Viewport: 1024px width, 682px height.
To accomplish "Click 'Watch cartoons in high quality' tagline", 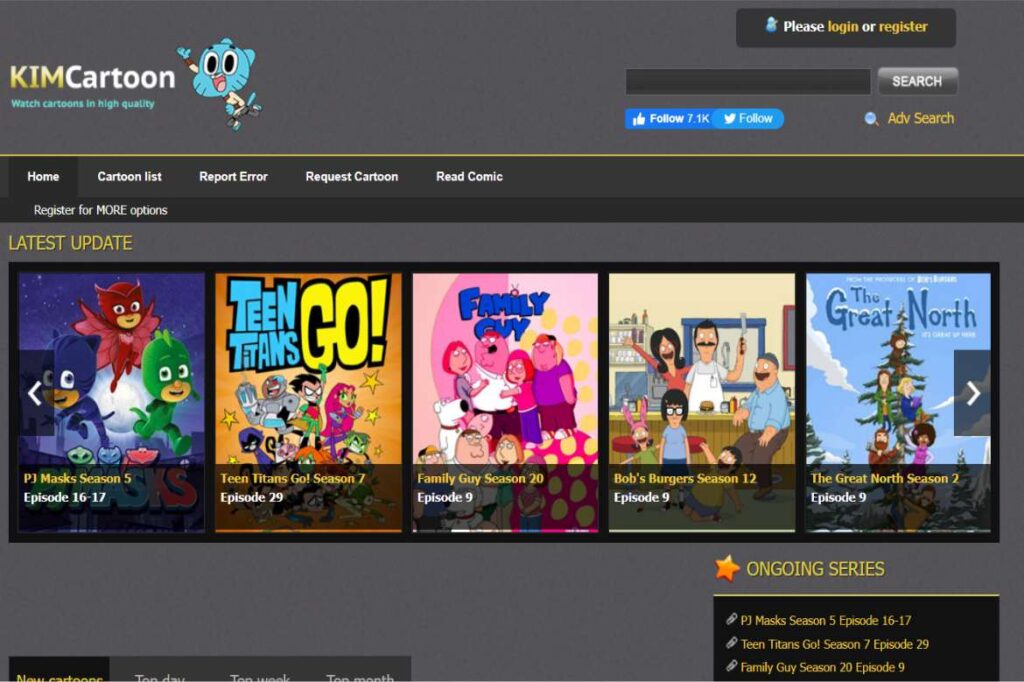I will 83,103.
